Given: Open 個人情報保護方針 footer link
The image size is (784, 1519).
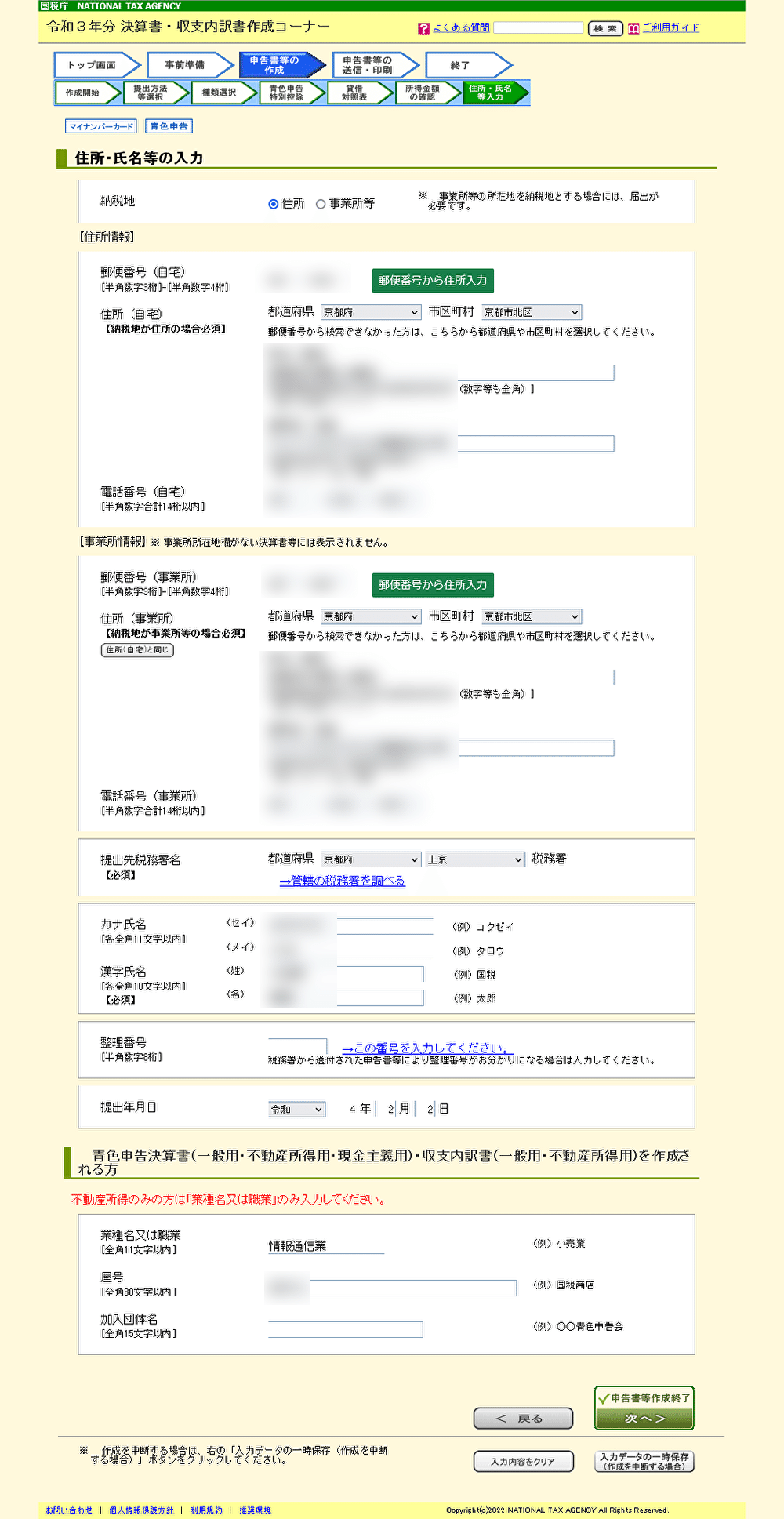Looking at the screenshot, I should point(141,1510).
